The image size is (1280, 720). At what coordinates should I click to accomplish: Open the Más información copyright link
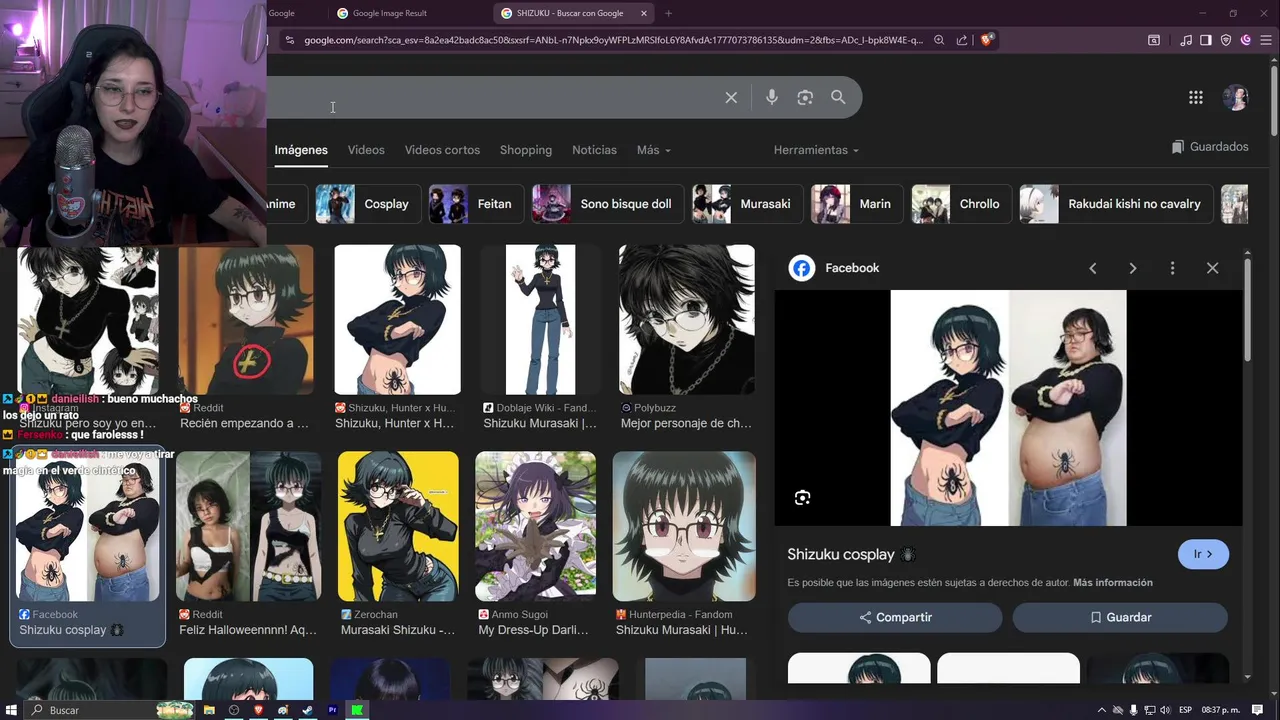(x=1113, y=582)
